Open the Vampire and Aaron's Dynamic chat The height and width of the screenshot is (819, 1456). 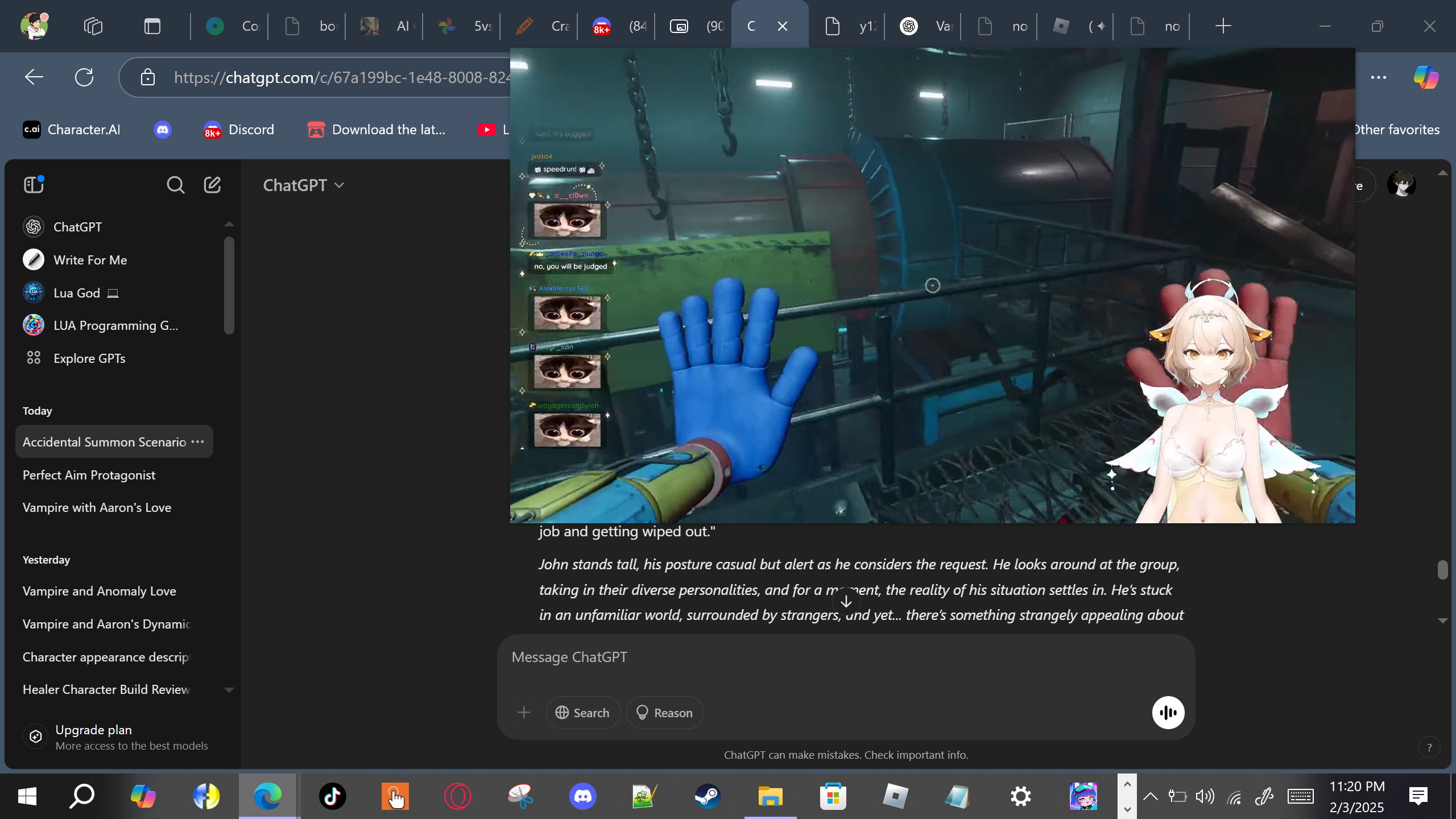coord(114,624)
